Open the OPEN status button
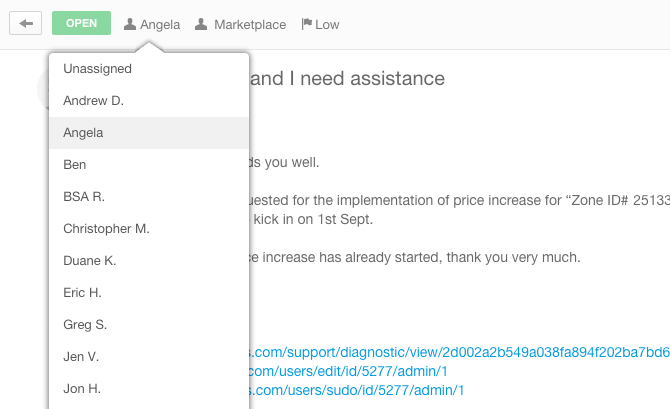The width and height of the screenshot is (670, 409). coord(81,23)
